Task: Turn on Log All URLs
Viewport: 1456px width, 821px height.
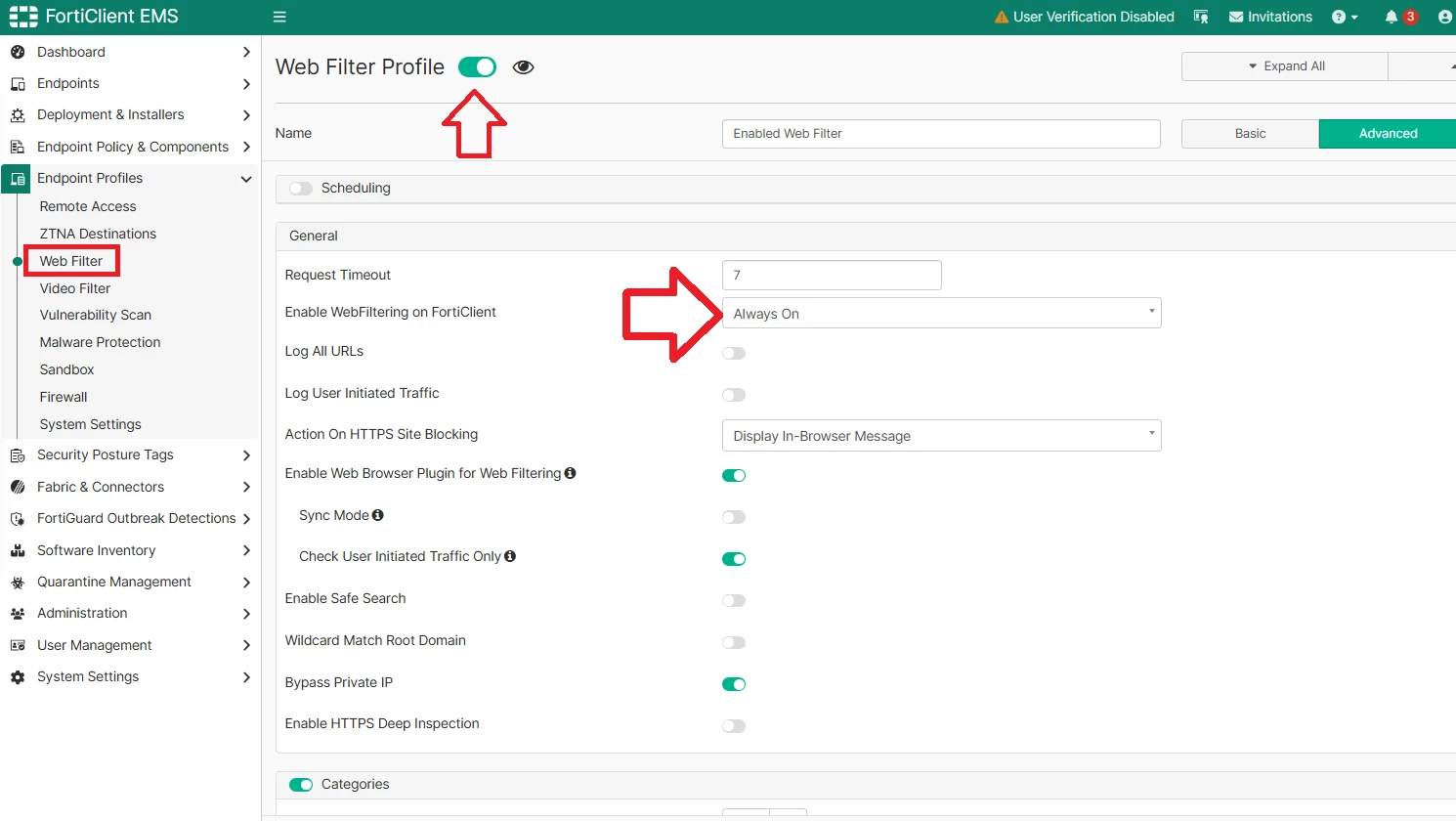Action: coord(734,353)
